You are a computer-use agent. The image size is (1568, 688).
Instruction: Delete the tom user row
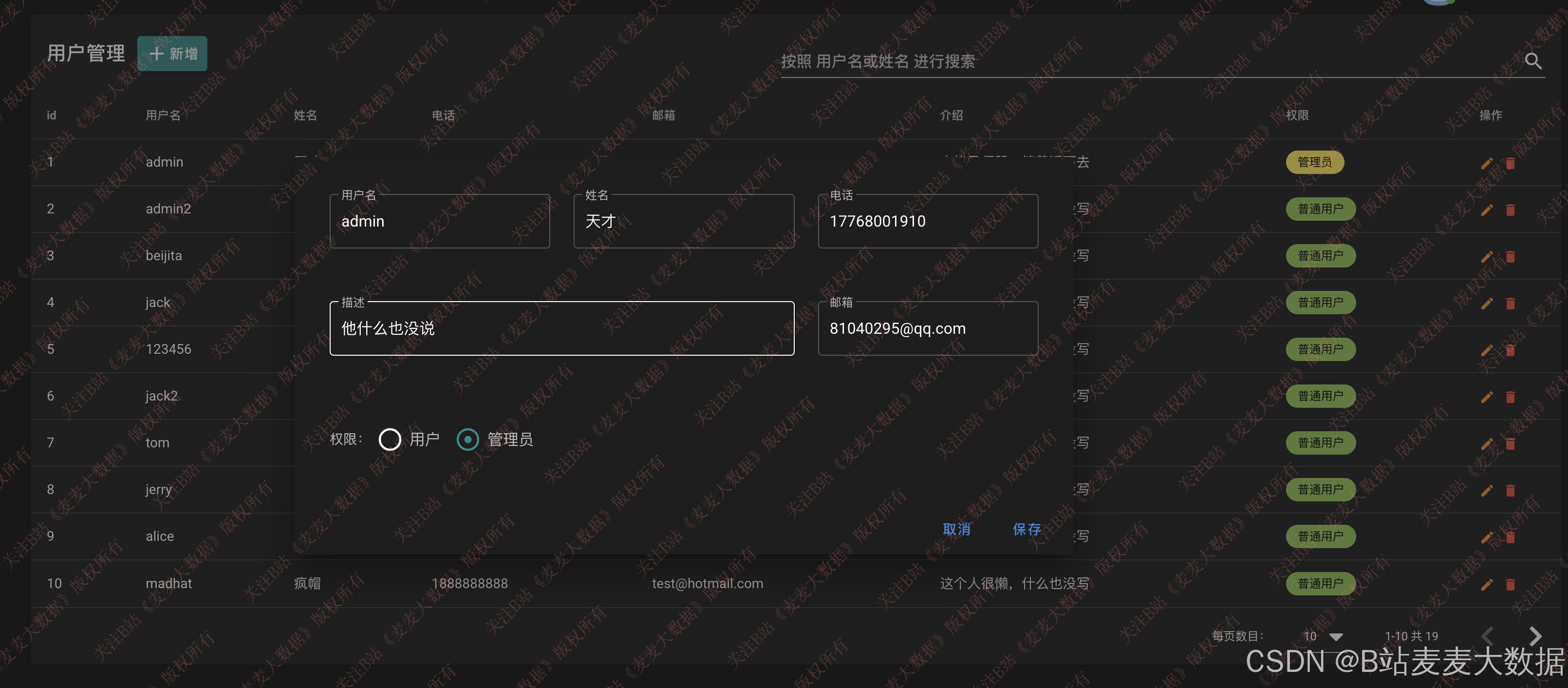1510,443
